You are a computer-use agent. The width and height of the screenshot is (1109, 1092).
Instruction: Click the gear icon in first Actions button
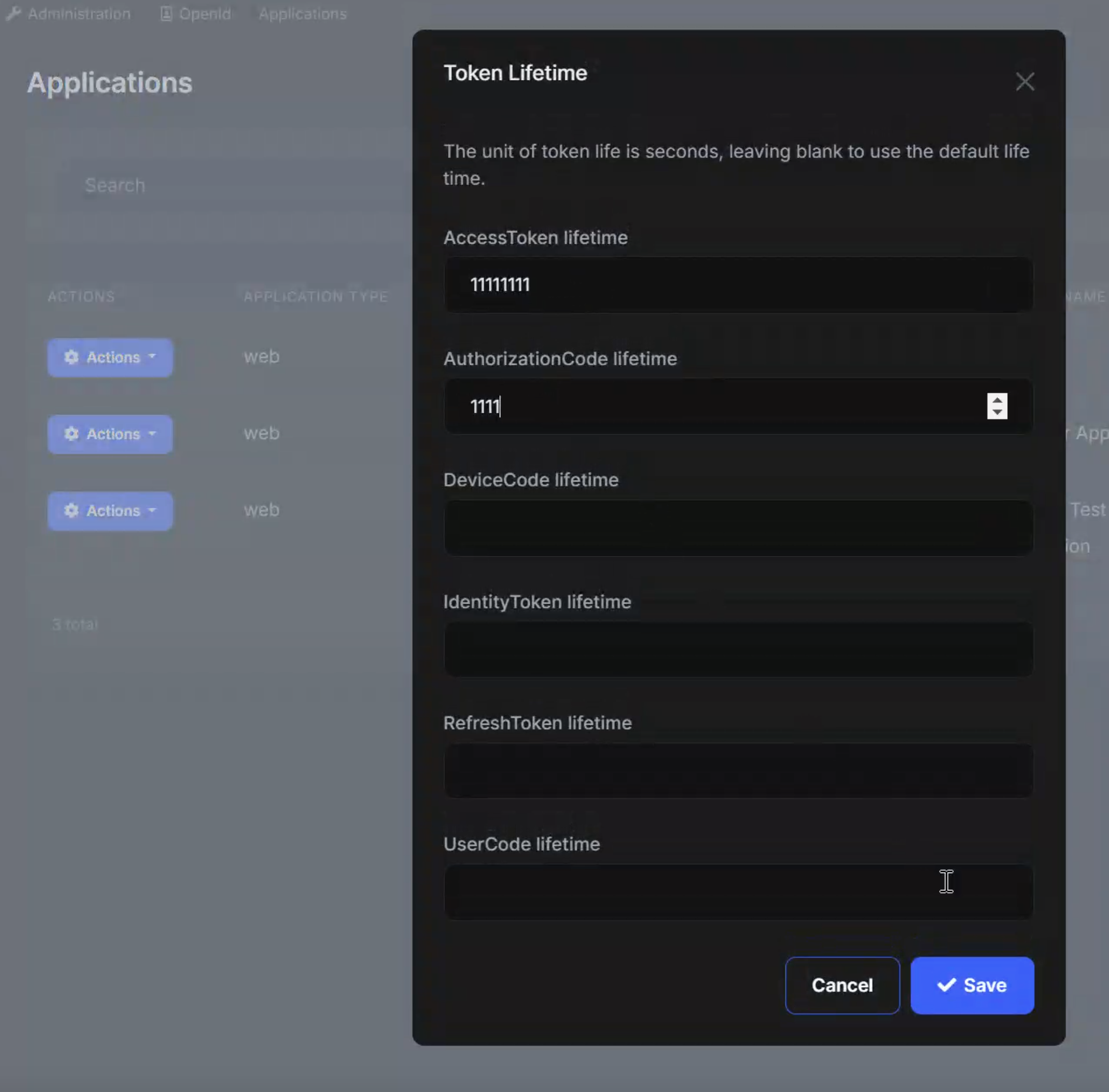click(71, 358)
